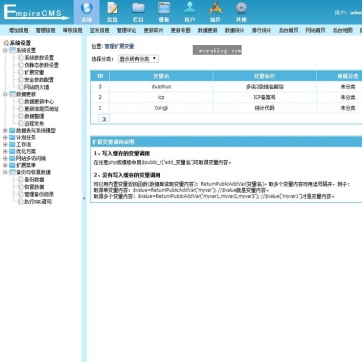Open 远程发布 in the tree
This screenshot has height=362, width=362.
tap(34, 124)
